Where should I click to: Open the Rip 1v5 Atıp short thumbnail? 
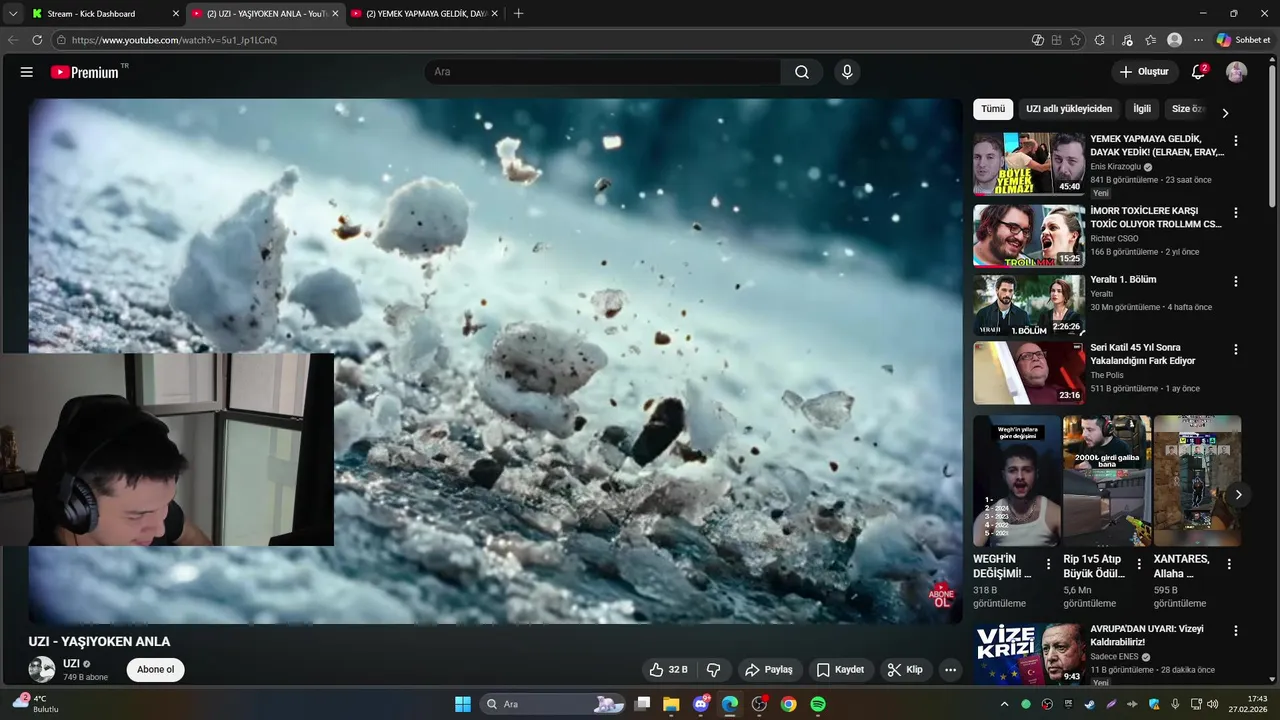point(1107,481)
